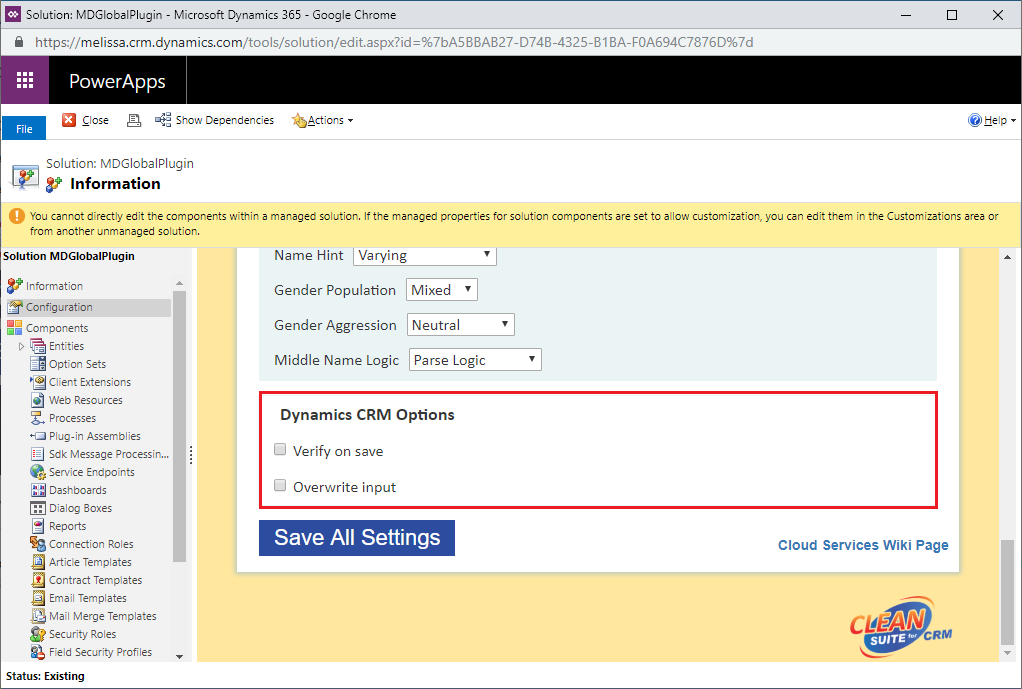Click the browser address bar URL

coord(394,42)
